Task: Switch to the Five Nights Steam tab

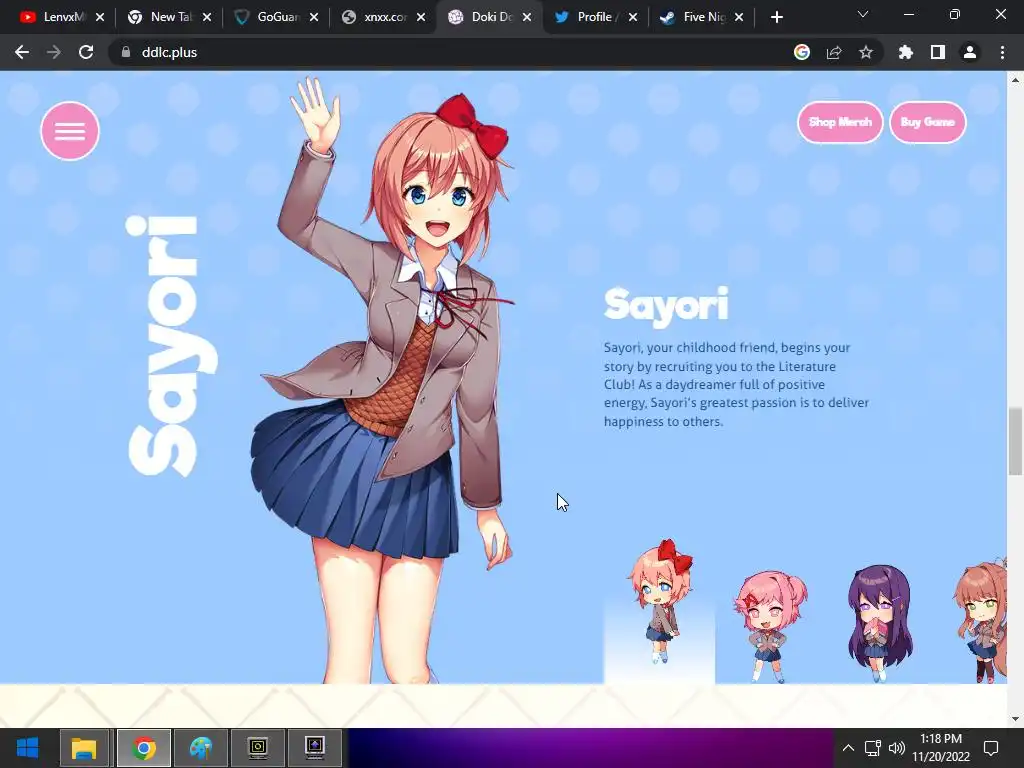Action: coord(696,17)
